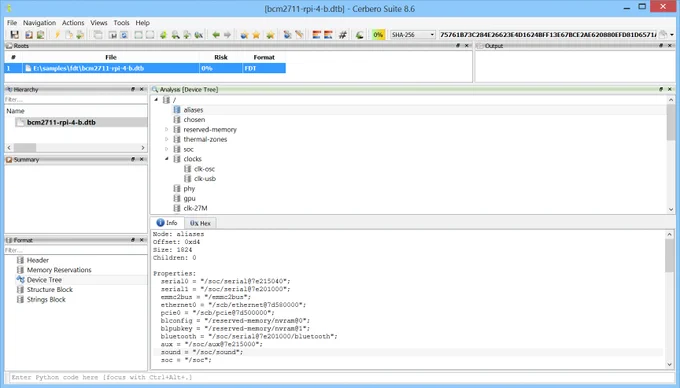Click the Hierarchy filter input field
Viewport: 680px width, 388px height.
coord(75,99)
